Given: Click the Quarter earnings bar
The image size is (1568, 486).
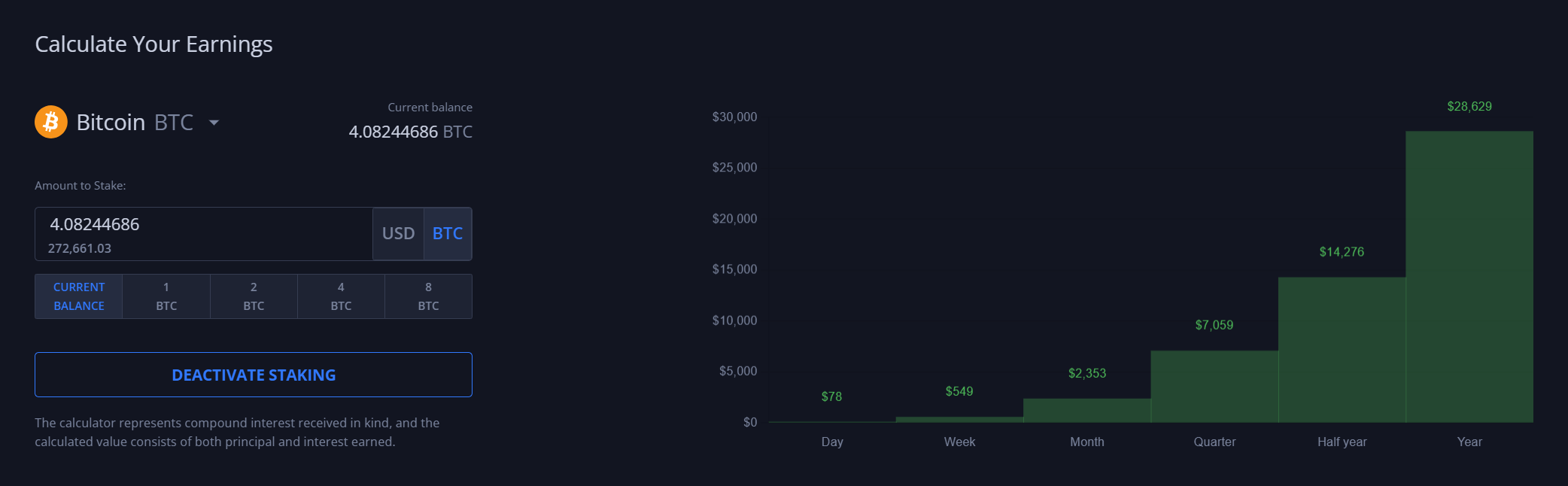Looking at the screenshot, I should click(1214, 386).
